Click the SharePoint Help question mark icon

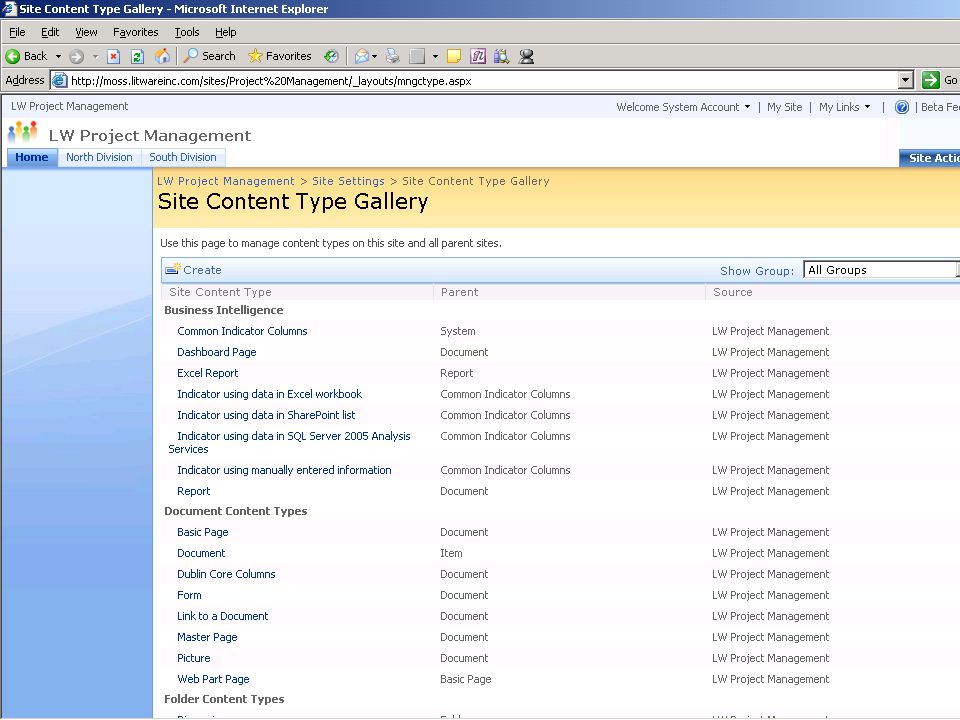pyautogui.click(x=902, y=107)
